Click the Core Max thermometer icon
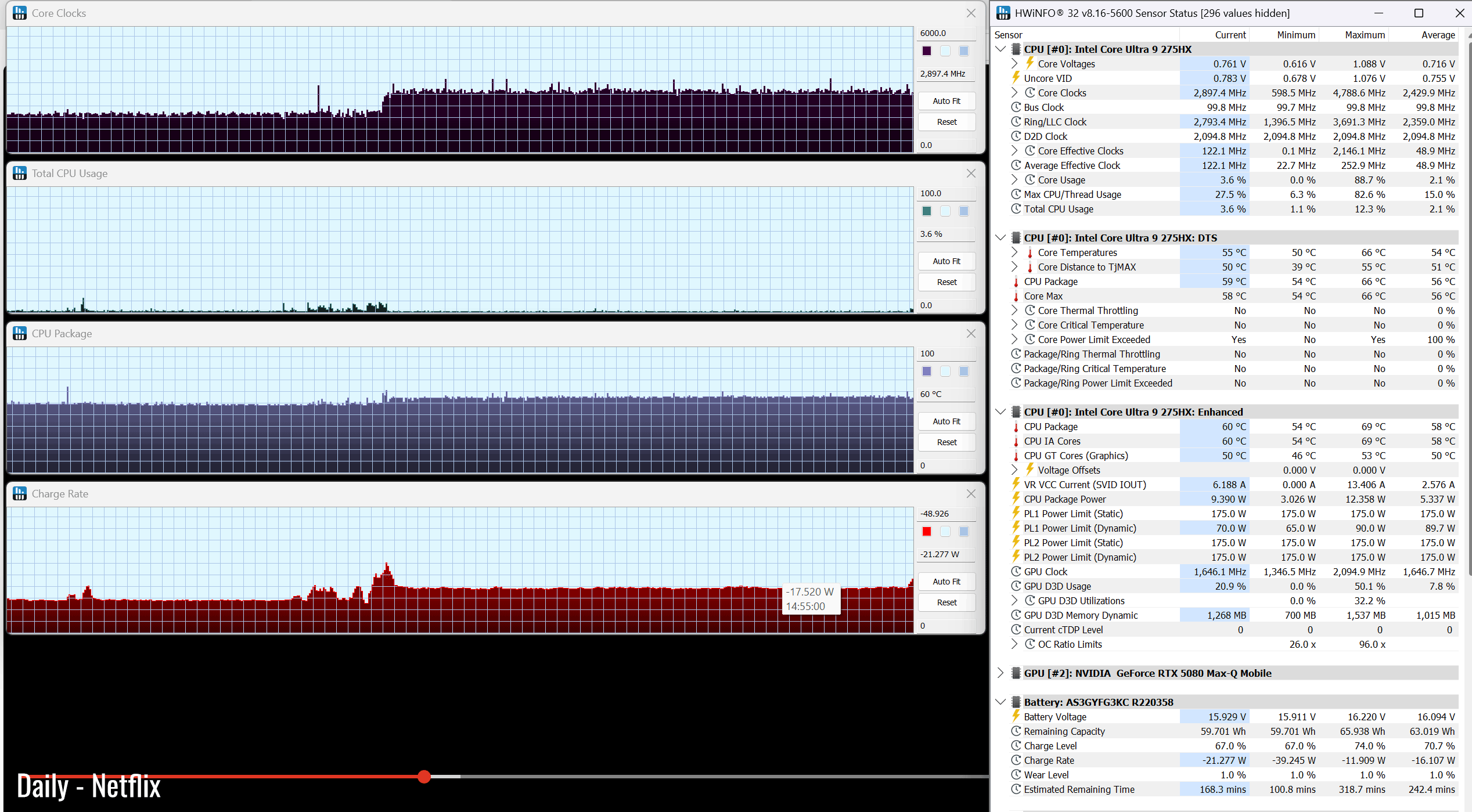The height and width of the screenshot is (812, 1472). (x=1016, y=296)
